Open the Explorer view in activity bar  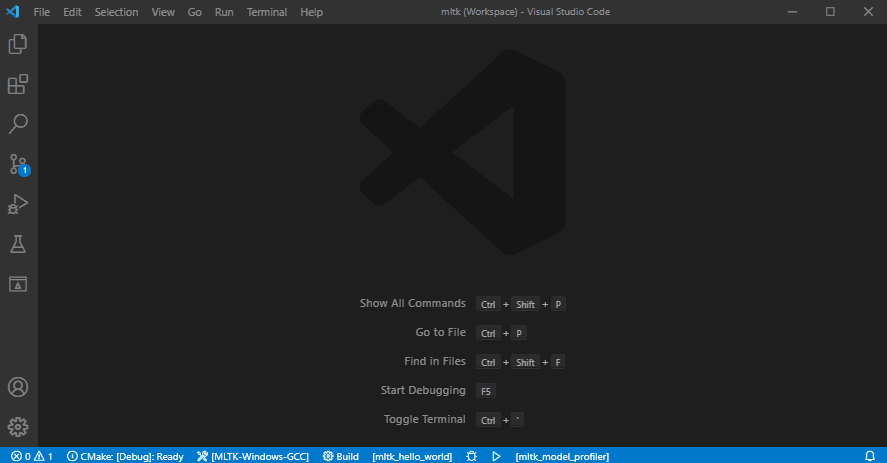pyautogui.click(x=18, y=44)
